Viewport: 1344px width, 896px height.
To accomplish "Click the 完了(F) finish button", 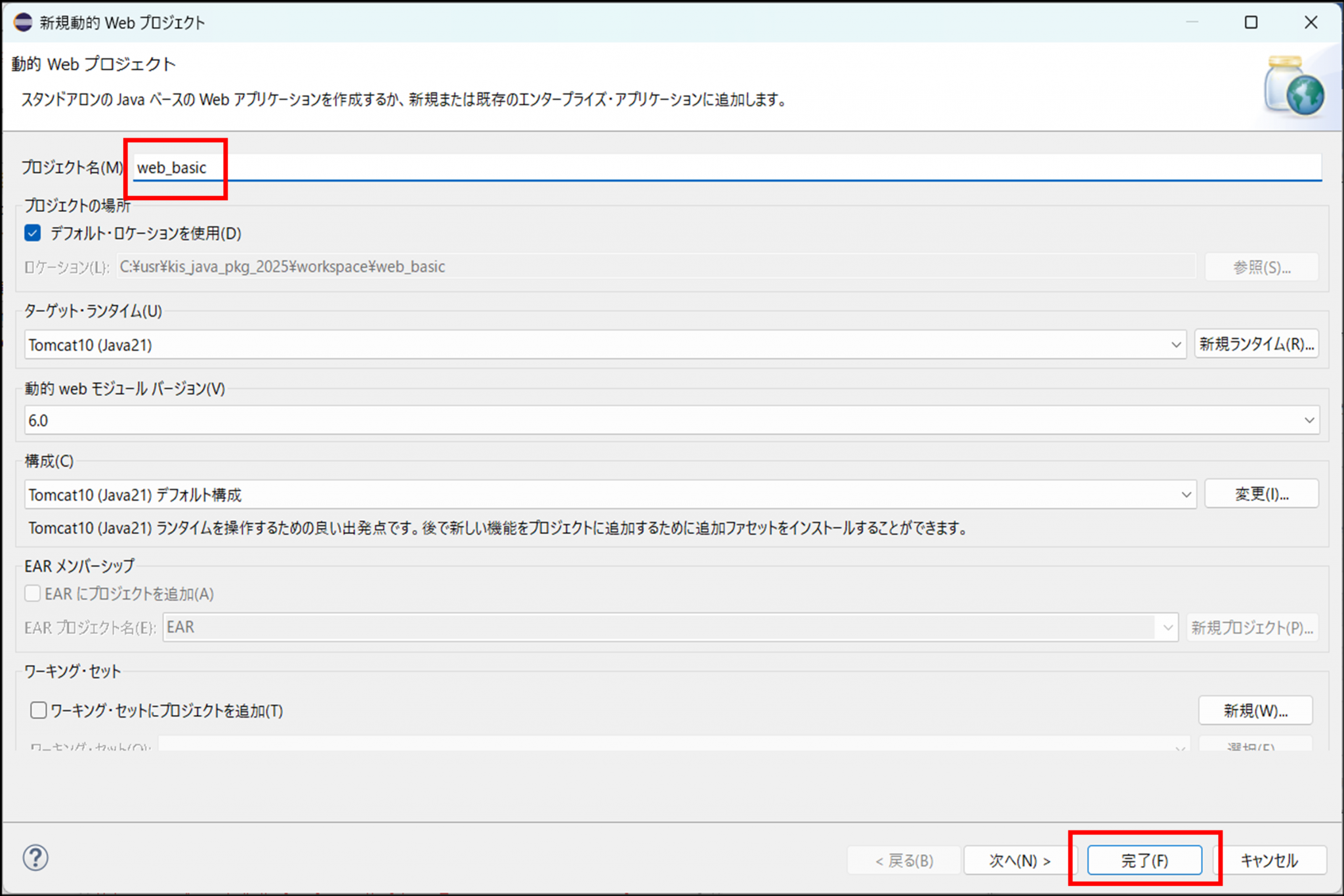I will pos(1144,861).
